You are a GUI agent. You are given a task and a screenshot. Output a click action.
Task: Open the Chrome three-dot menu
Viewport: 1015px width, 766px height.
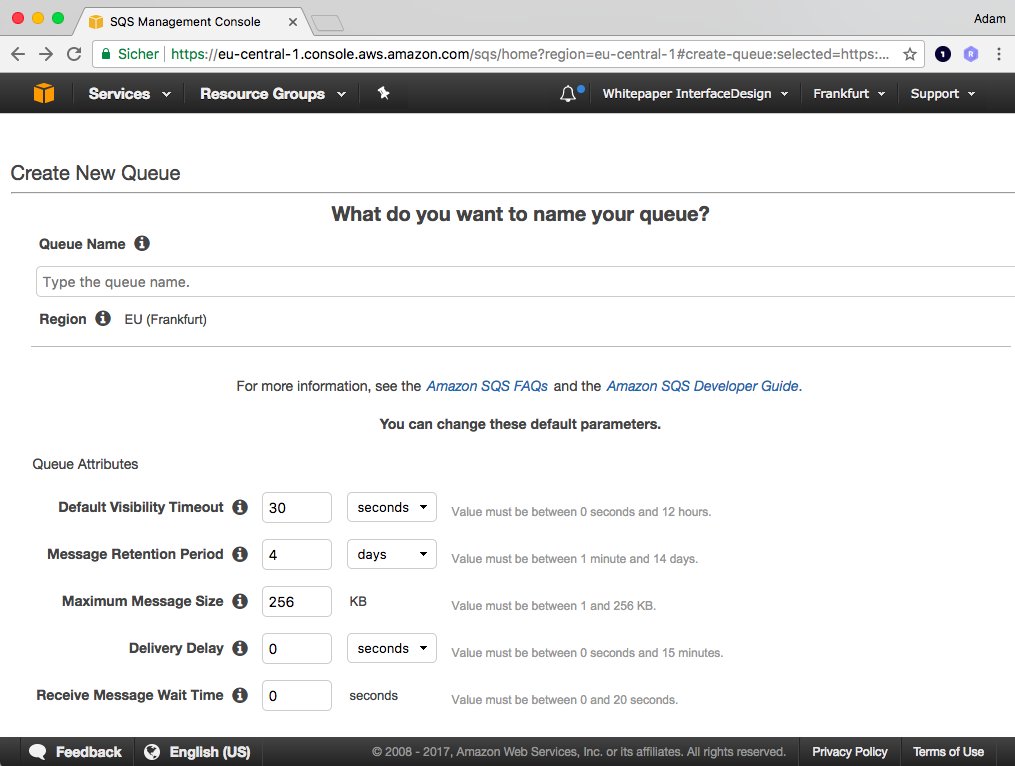(x=999, y=54)
